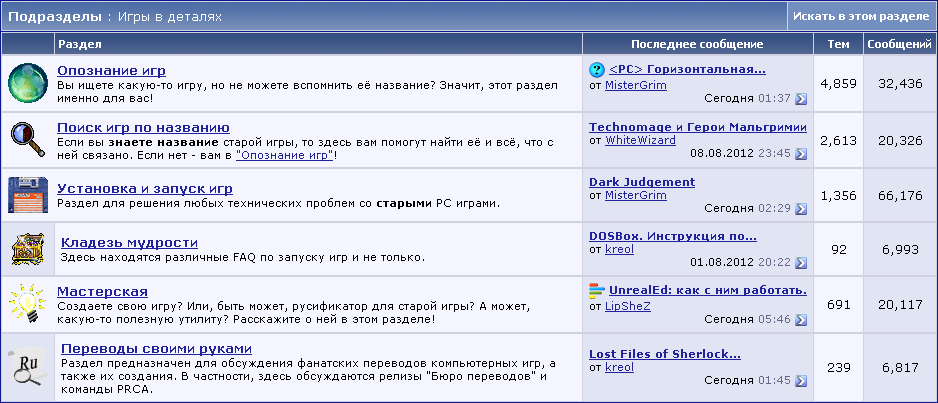Open the Искать в этом разделе search menu
The width and height of the screenshot is (938, 403).
(861, 16)
